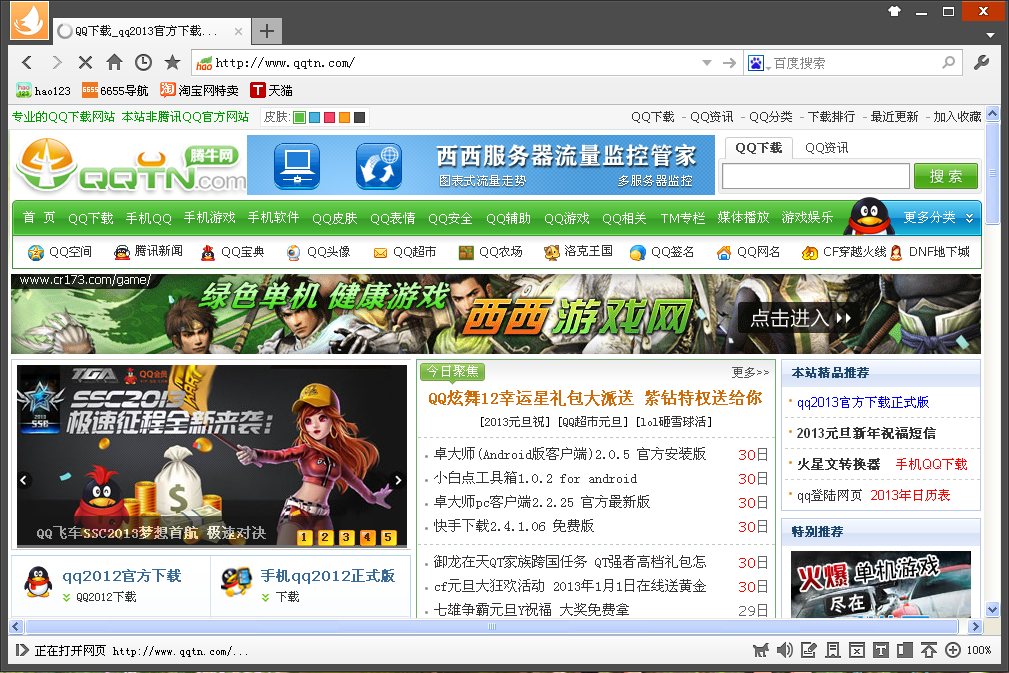Open the qq2013官方下载正式版 link
Viewport: 1009px width, 673px height.
click(862, 402)
